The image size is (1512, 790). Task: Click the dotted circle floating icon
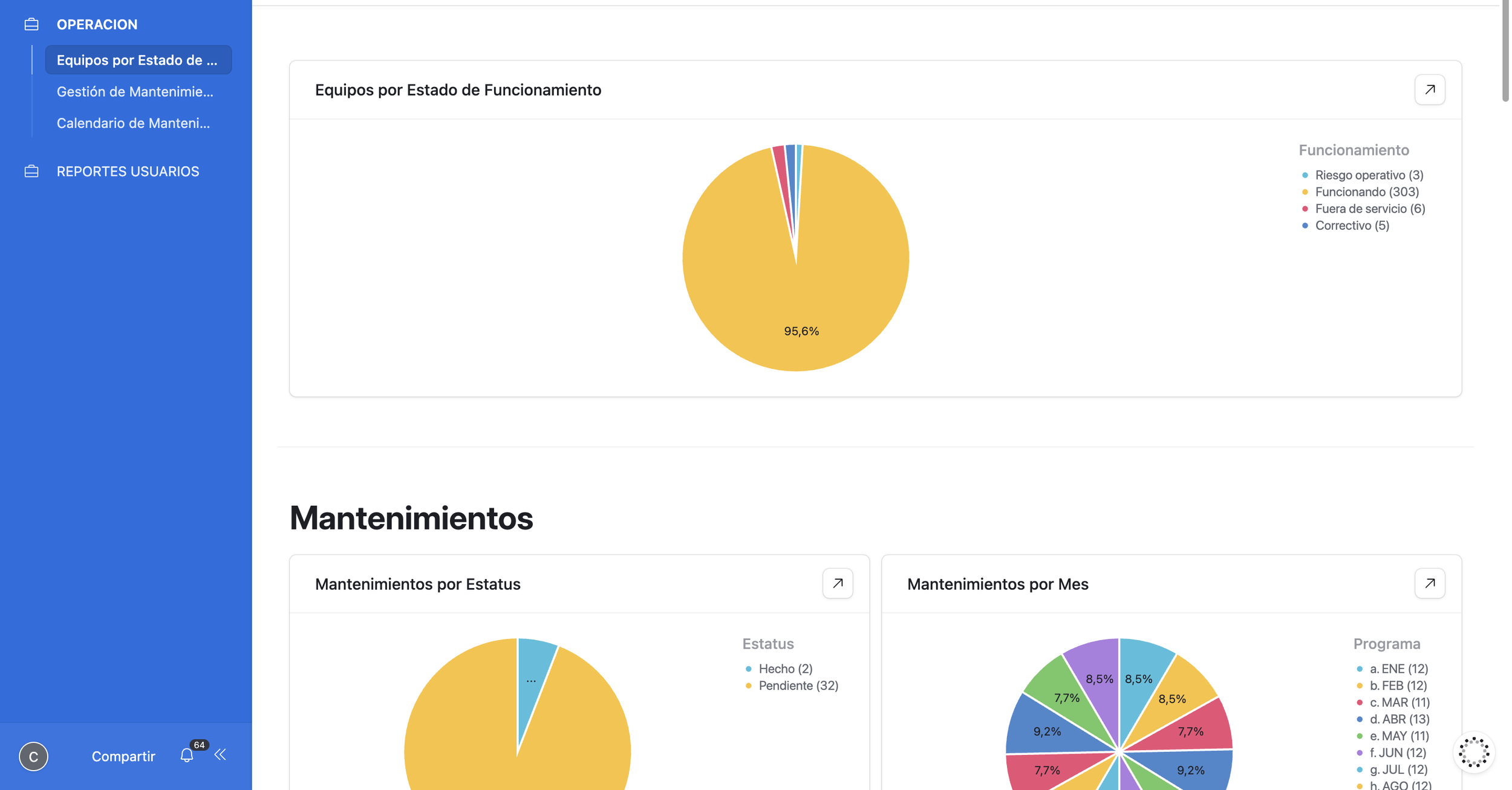pos(1474,752)
